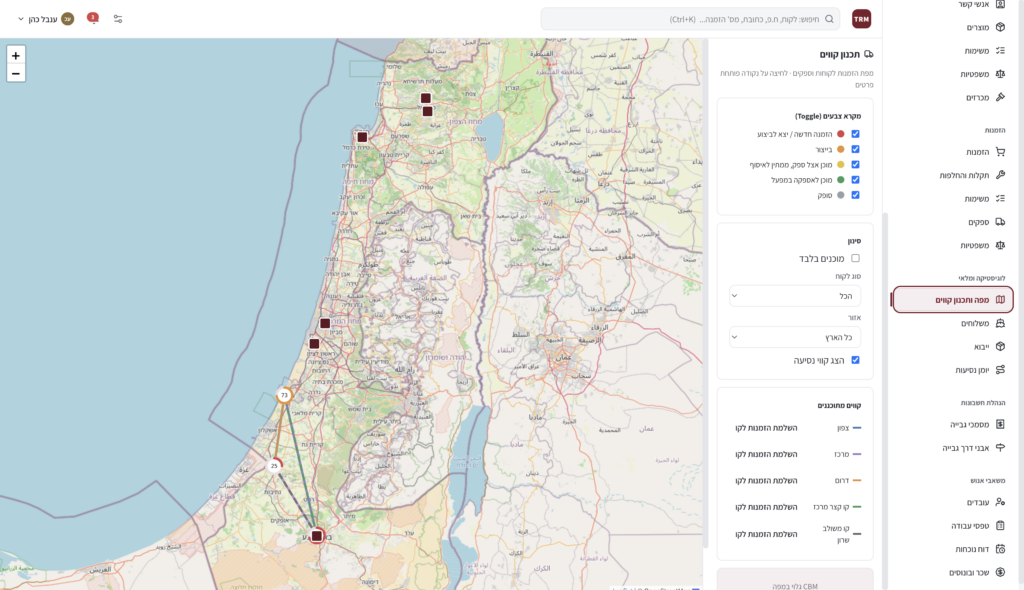Viewport: 1024px width, 590px height.
Task: Click the red dot beside הזמנה חדשה
Action: click(840, 134)
